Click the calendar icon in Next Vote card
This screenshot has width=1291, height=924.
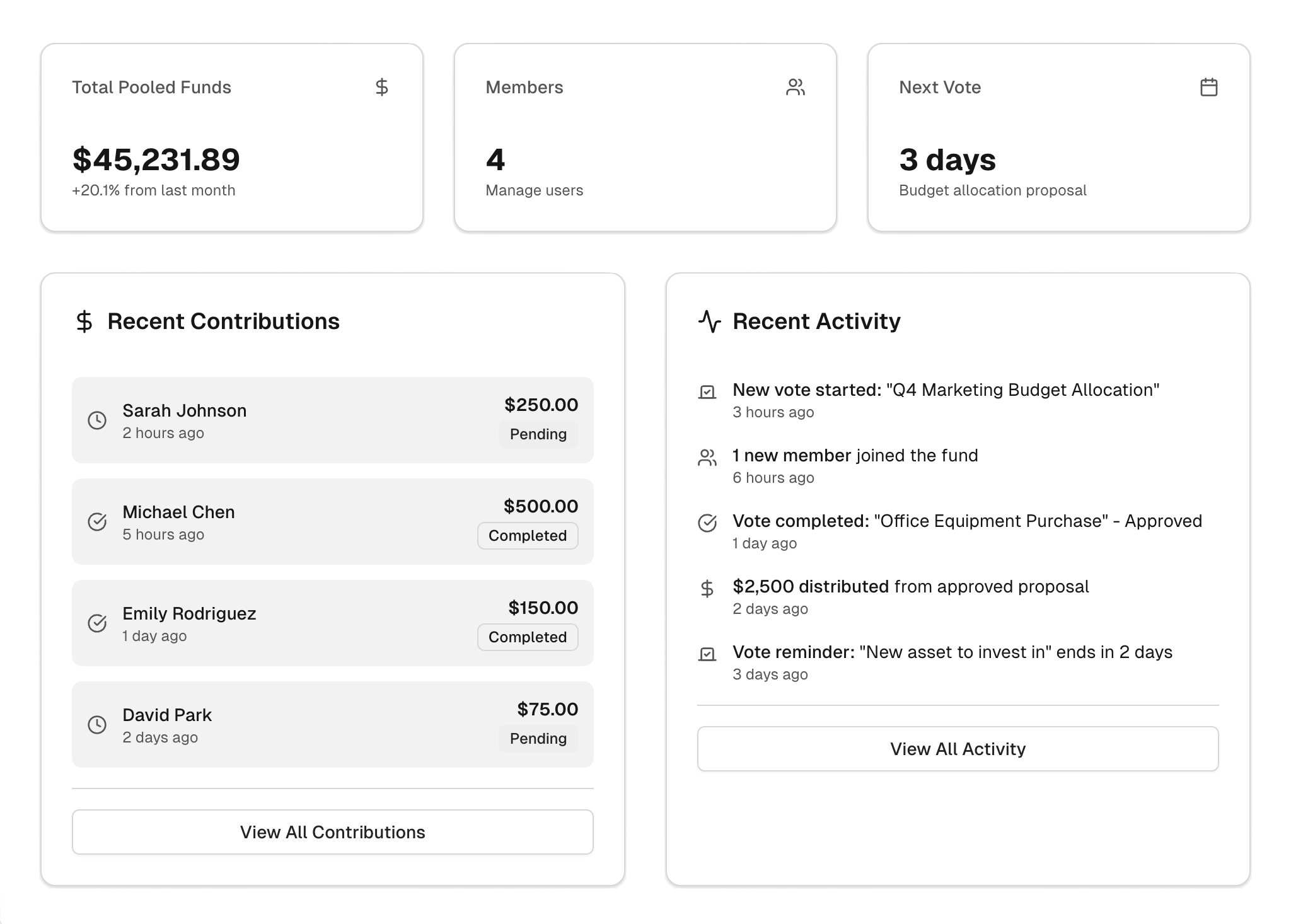[x=1208, y=87]
